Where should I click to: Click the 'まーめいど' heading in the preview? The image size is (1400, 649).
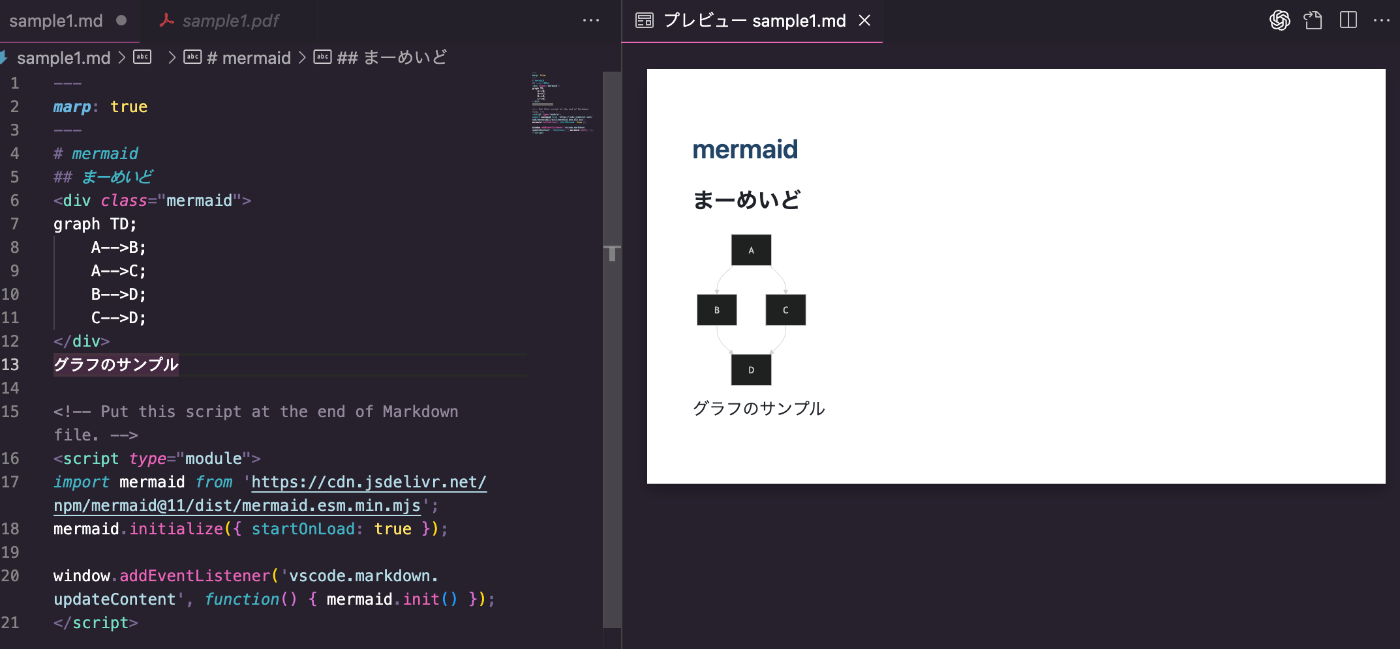tap(747, 200)
